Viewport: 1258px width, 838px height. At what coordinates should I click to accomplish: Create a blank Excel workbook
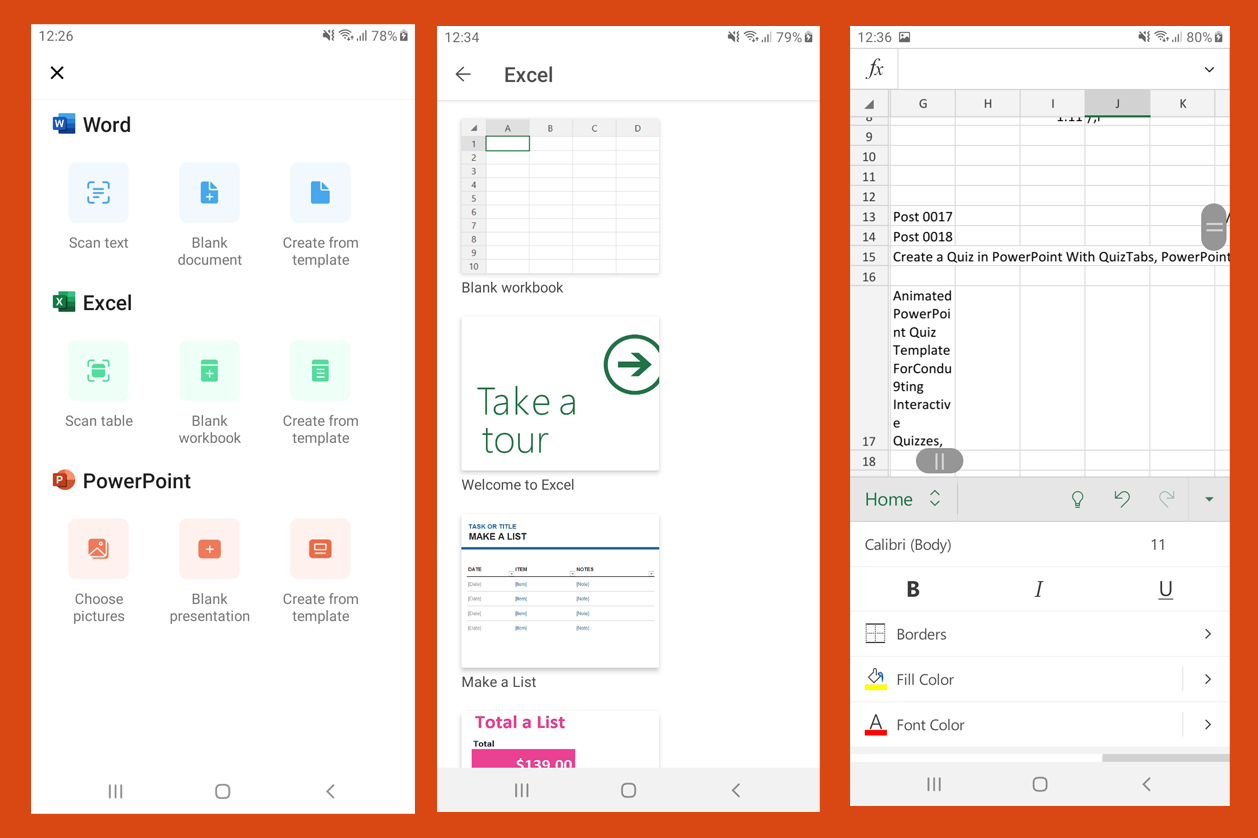click(209, 371)
